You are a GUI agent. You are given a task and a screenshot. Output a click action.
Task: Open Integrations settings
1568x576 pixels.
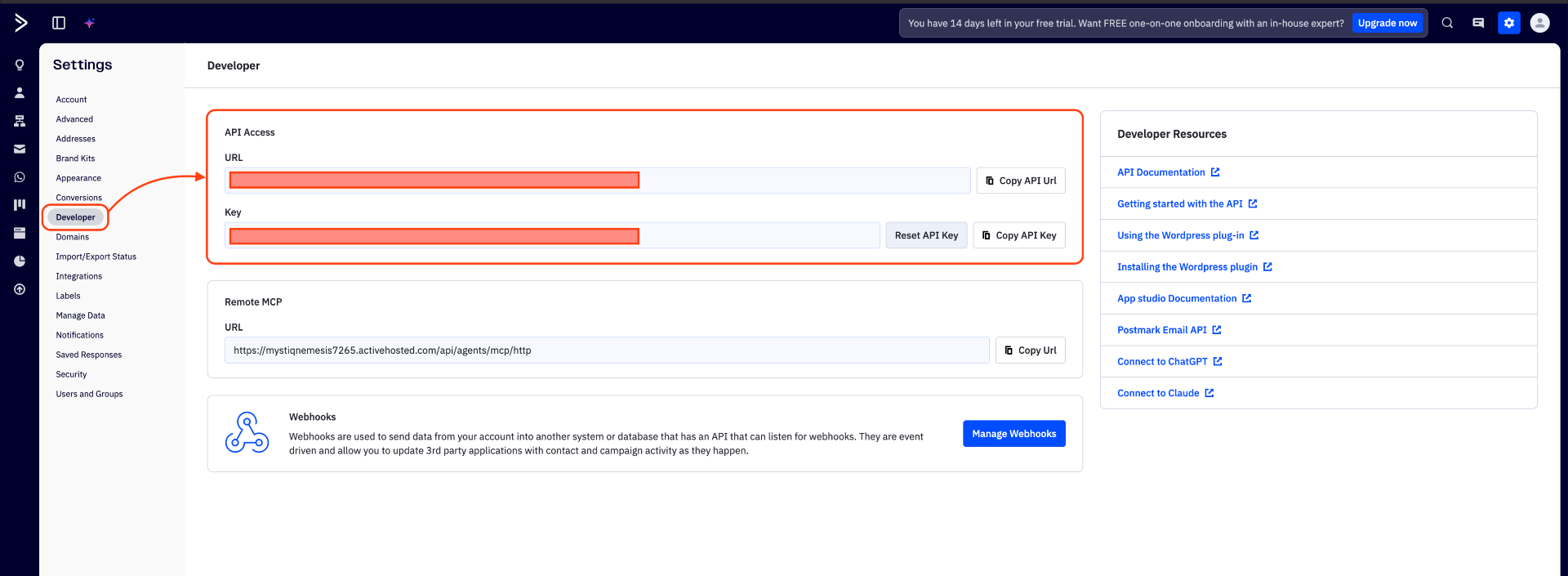click(x=79, y=276)
